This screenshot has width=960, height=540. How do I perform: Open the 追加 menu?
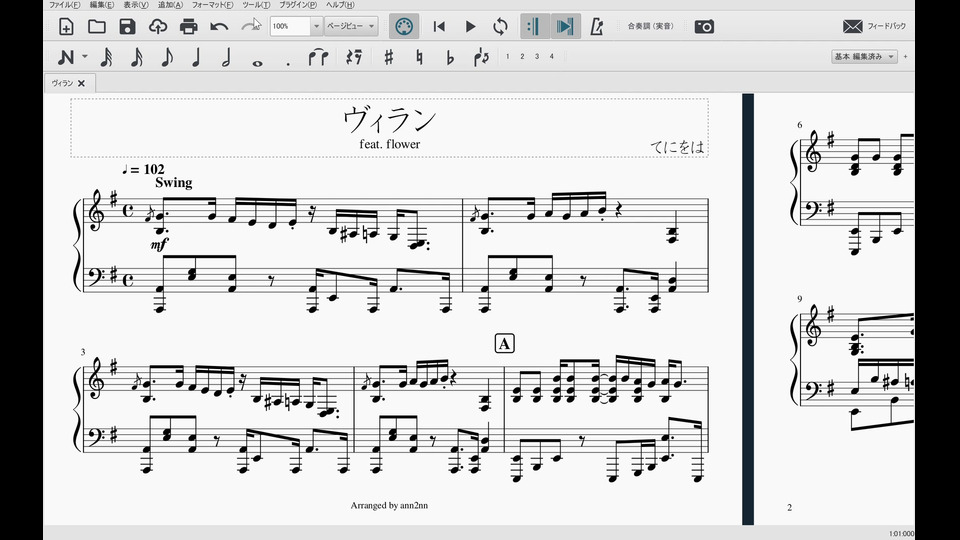click(x=170, y=5)
